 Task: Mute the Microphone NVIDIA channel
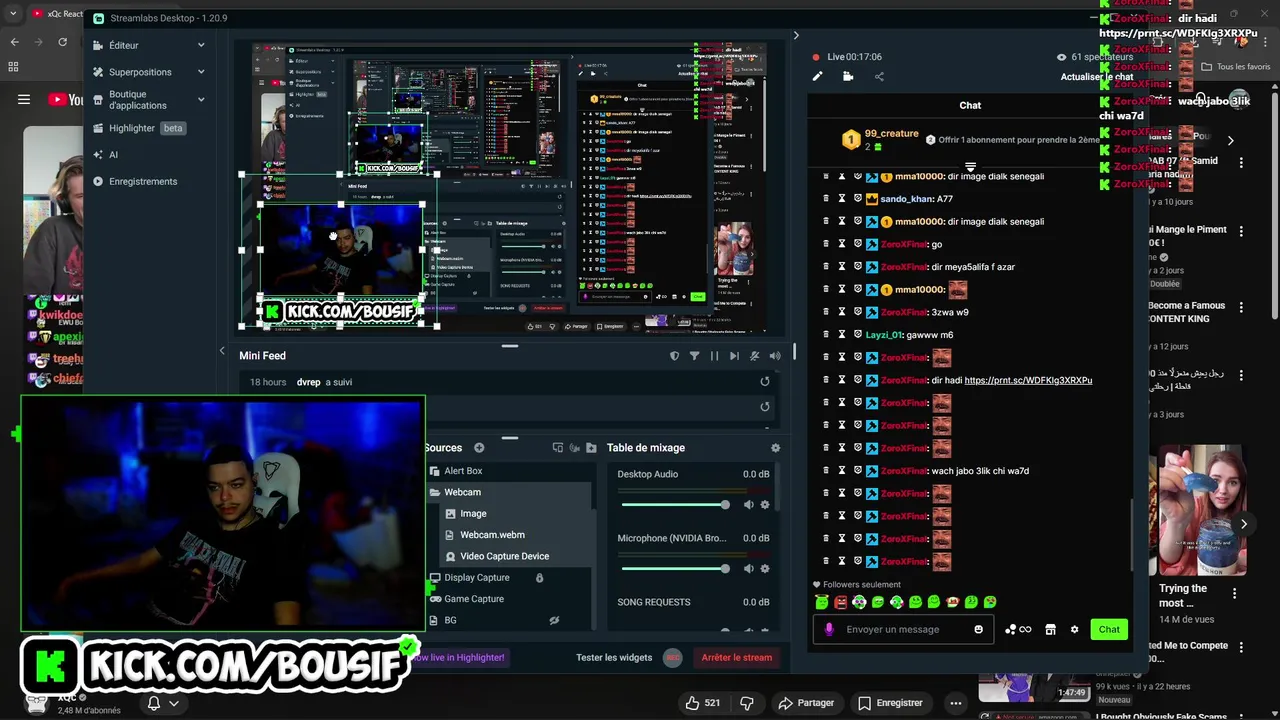748,569
